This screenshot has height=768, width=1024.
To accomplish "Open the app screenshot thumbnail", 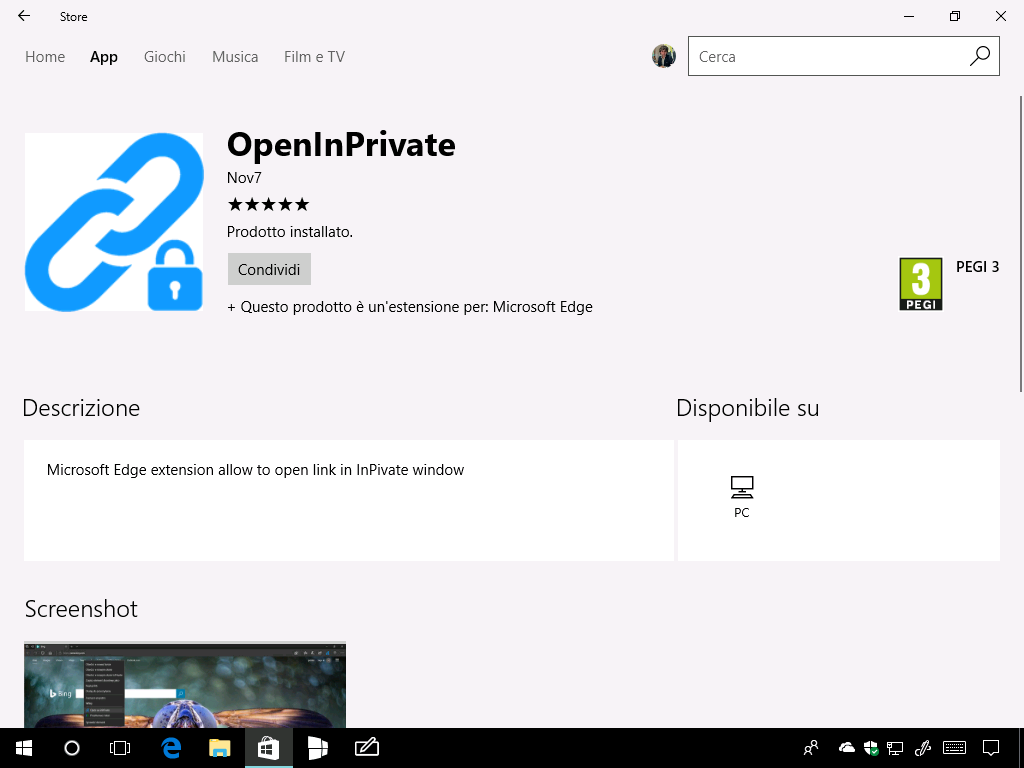I will pos(185,685).
